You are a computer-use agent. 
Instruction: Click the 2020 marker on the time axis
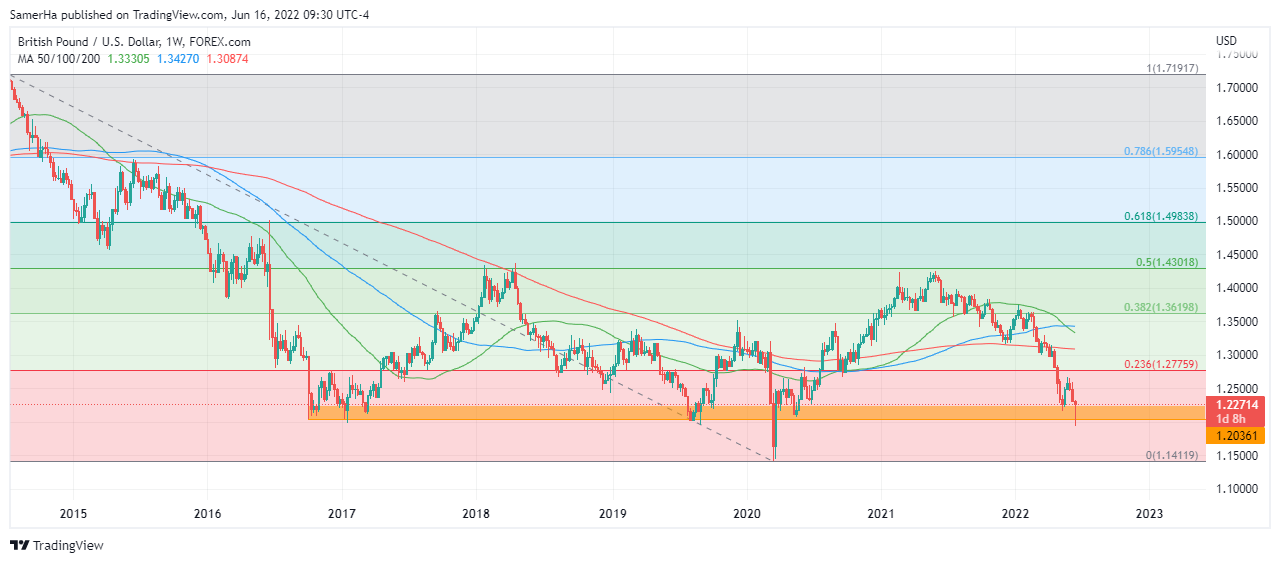coord(746,514)
